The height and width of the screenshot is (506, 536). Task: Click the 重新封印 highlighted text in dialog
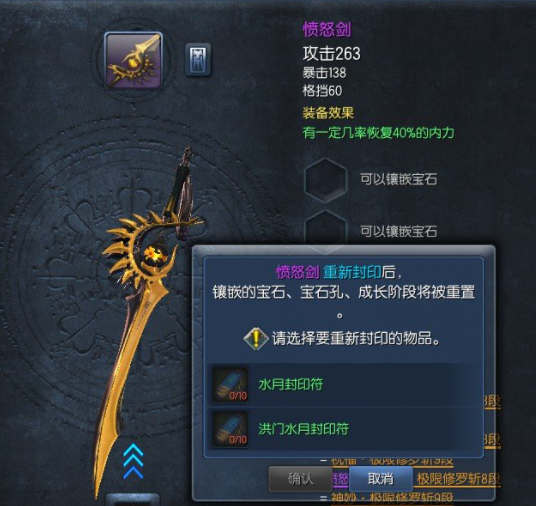tap(352, 272)
